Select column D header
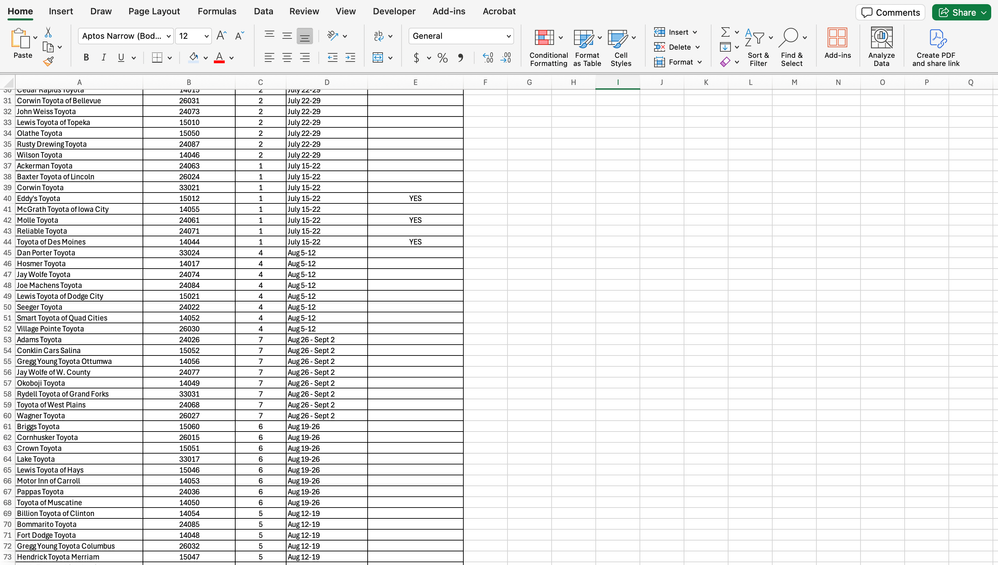998x565 pixels. pos(327,83)
